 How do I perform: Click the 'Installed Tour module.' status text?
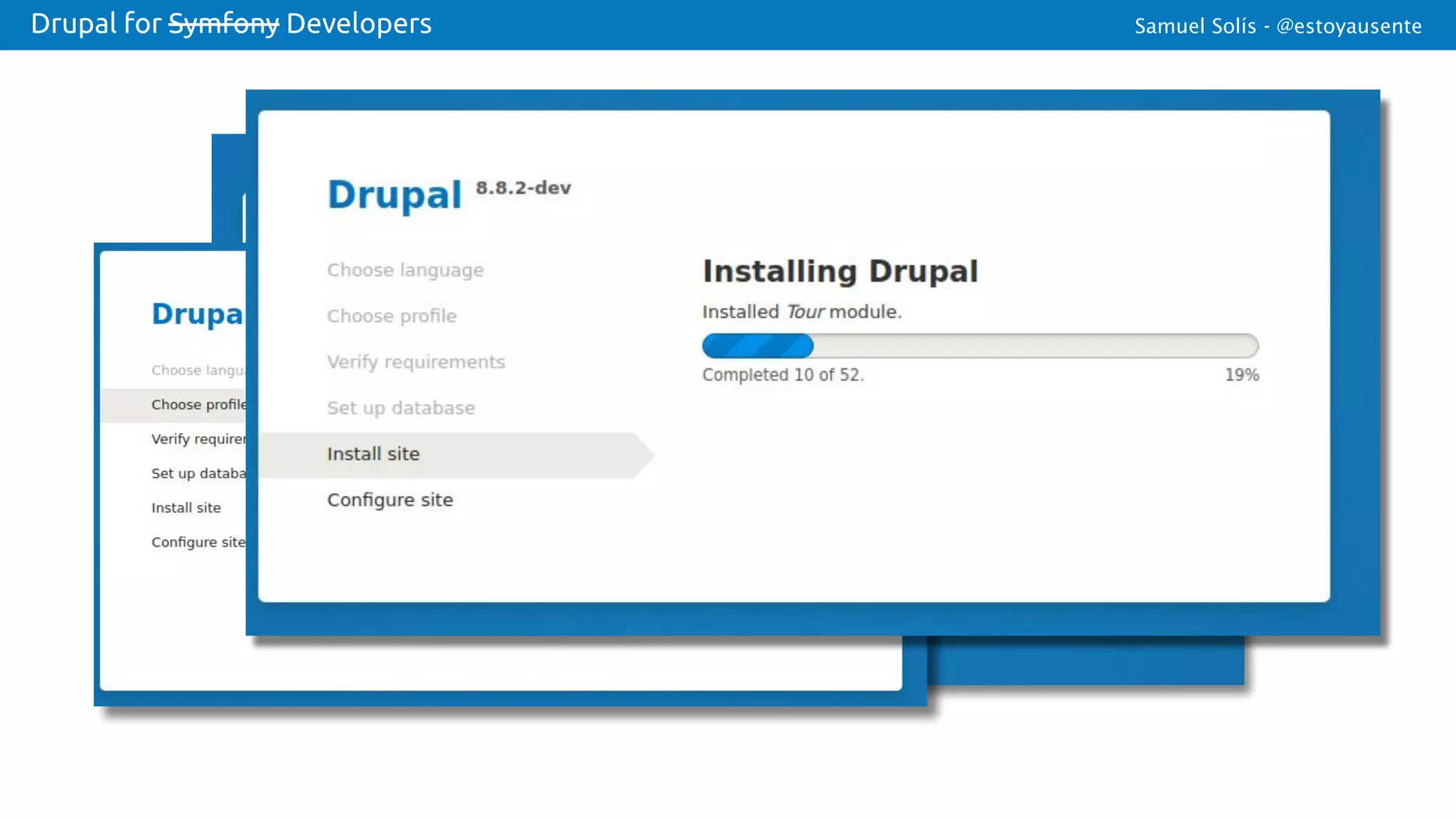(802, 311)
